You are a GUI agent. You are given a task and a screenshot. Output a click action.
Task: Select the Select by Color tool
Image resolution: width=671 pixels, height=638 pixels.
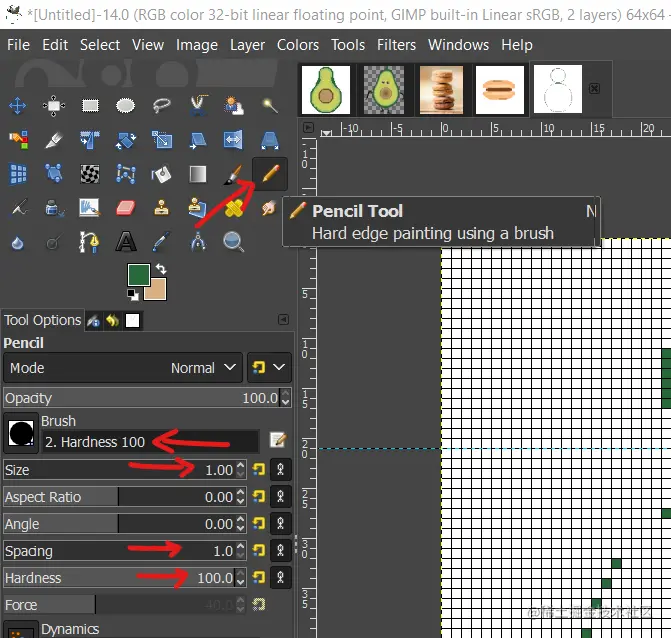tap(18, 140)
